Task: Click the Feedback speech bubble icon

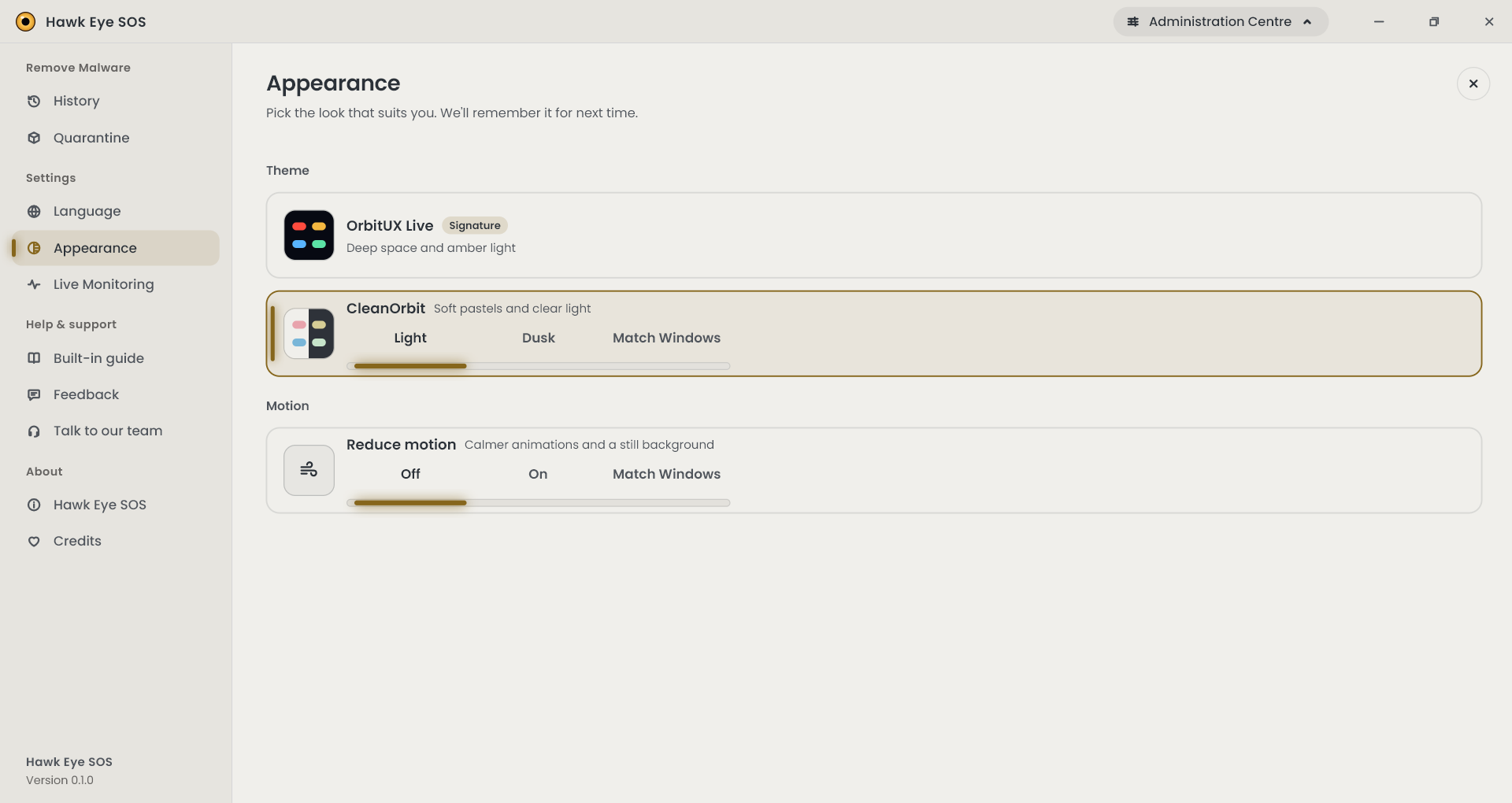Action: [34, 394]
